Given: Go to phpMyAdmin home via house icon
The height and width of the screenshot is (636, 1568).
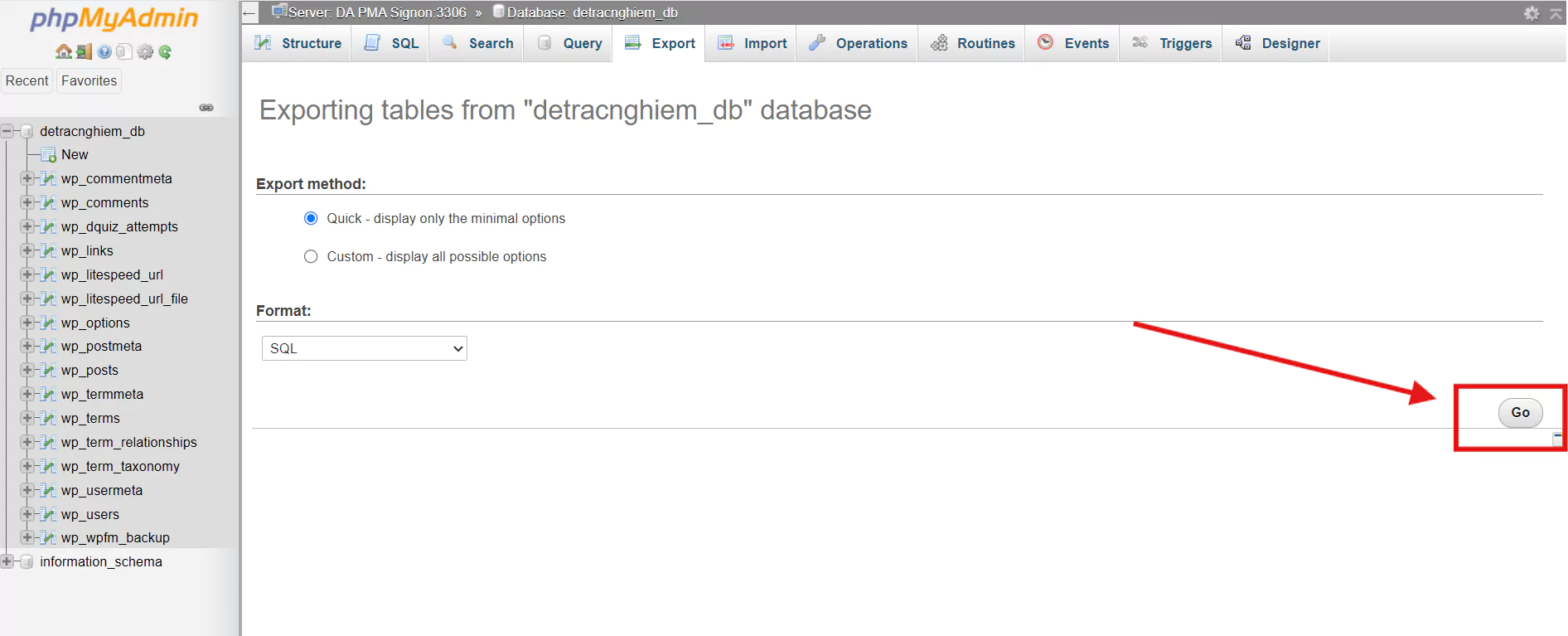Looking at the screenshot, I should [64, 52].
